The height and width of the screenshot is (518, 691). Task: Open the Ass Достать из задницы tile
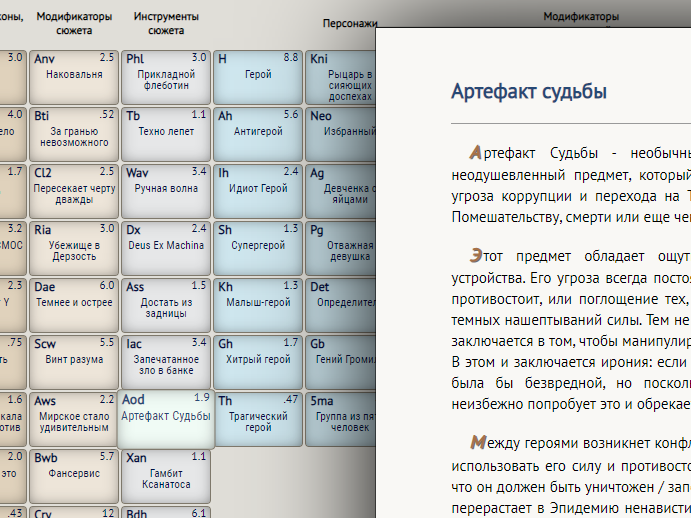tap(166, 305)
